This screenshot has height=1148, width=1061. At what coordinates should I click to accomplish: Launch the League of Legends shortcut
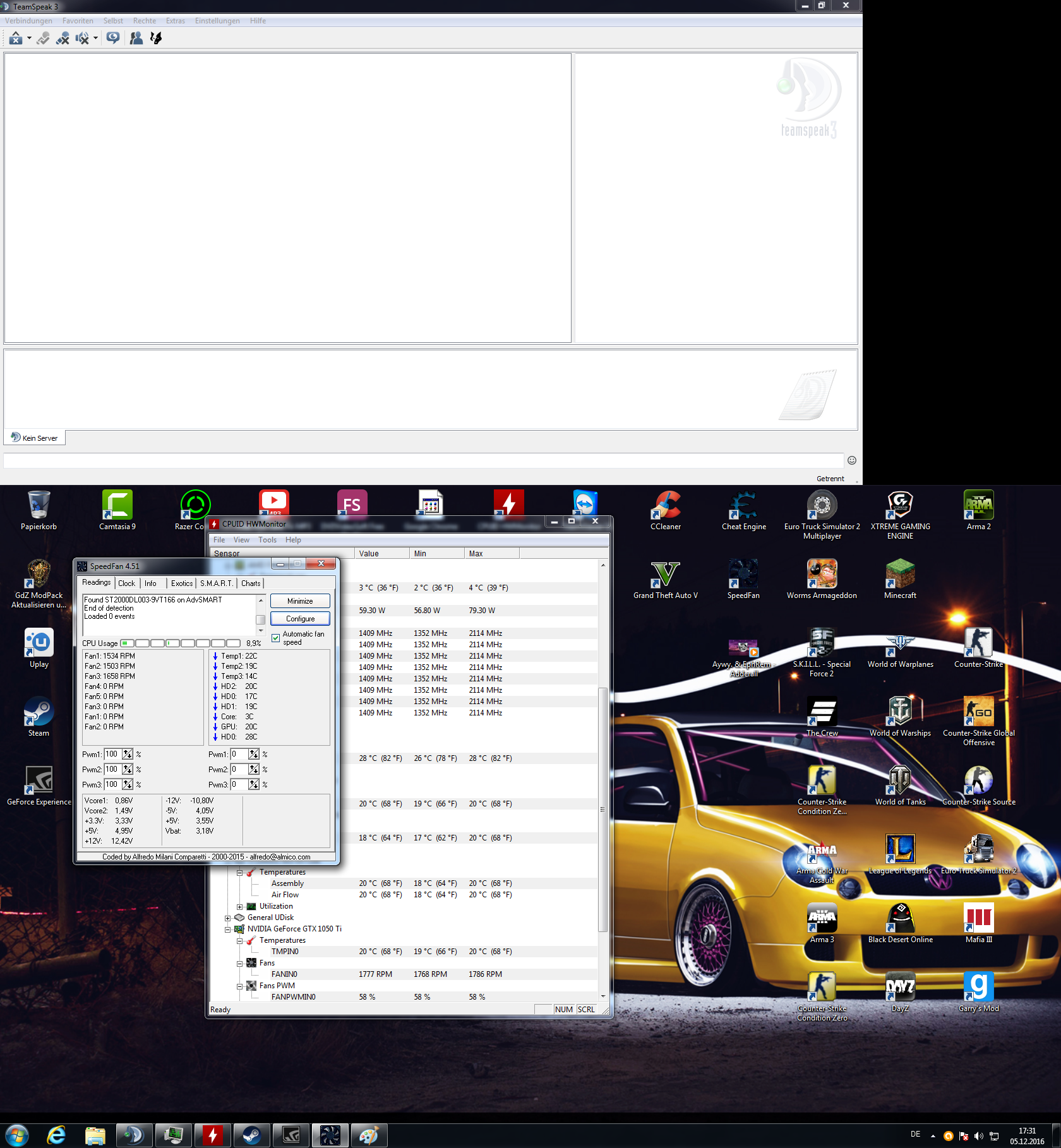point(900,855)
